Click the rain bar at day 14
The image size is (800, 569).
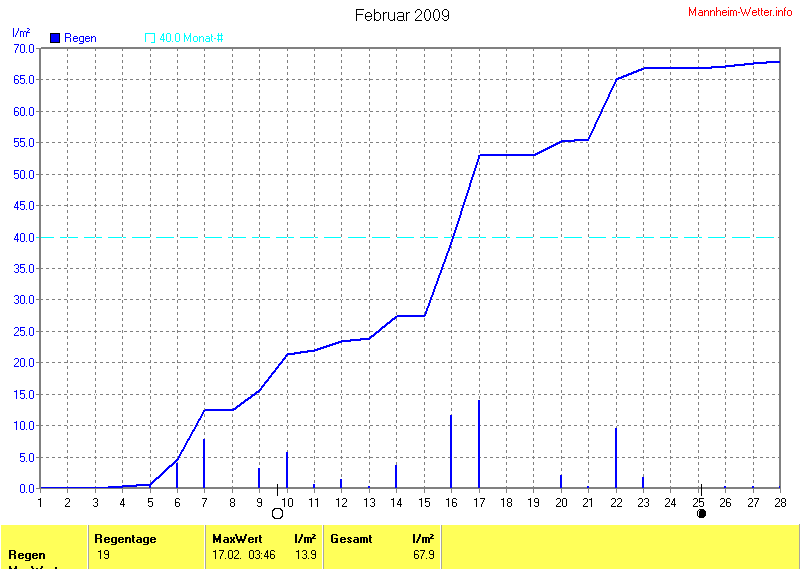tap(396, 476)
